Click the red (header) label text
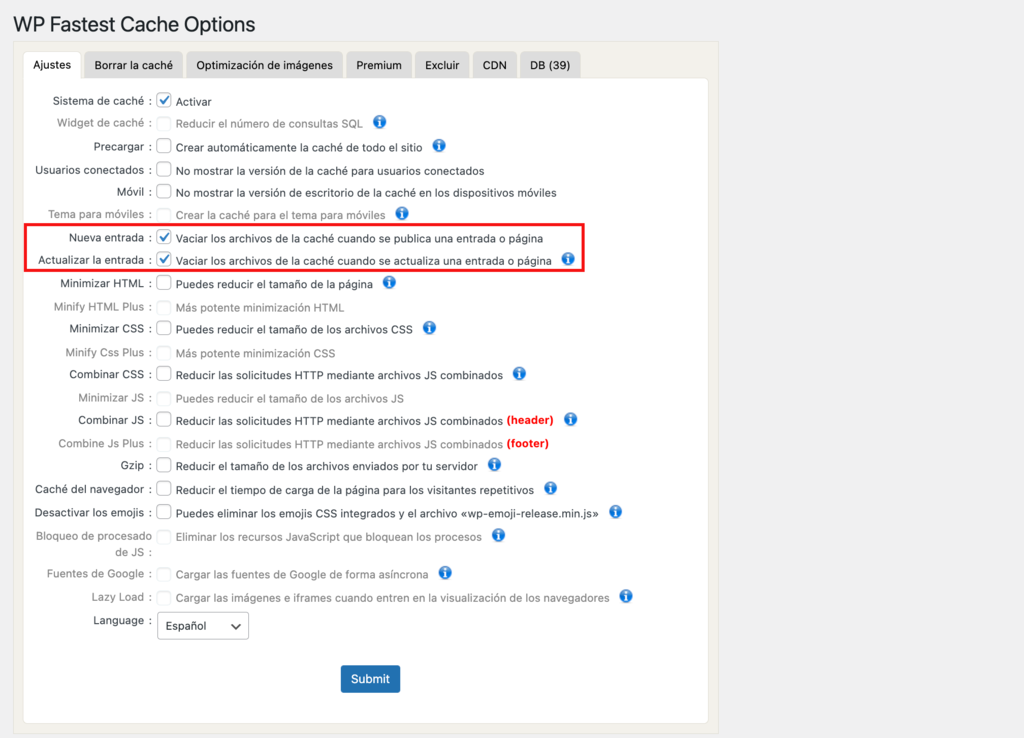The width and height of the screenshot is (1024, 738). pyautogui.click(x=530, y=420)
